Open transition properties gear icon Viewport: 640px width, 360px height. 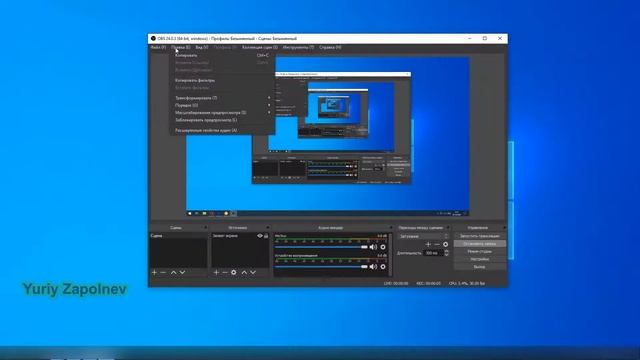coord(446,244)
